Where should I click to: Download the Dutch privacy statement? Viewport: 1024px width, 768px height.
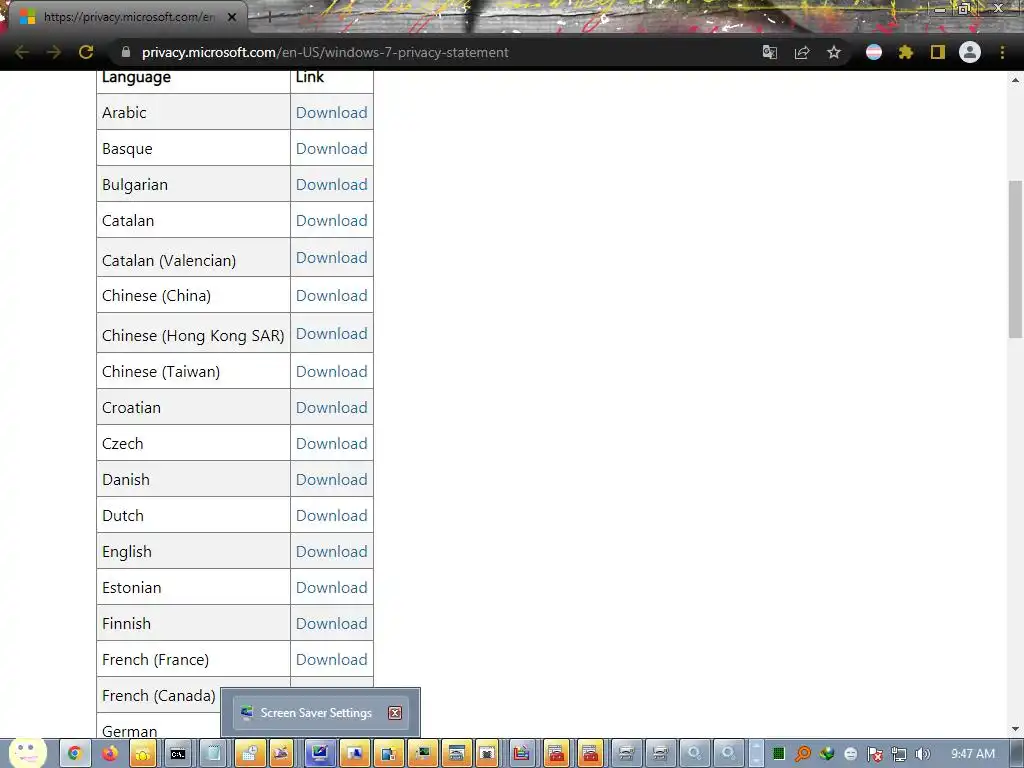point(332,515)
